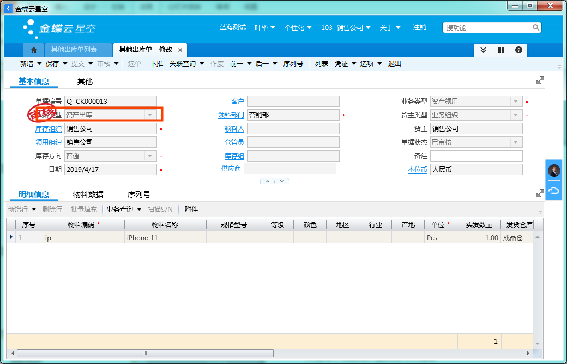Open the 库存方向 combo box arrow

(x=150, y=156)
